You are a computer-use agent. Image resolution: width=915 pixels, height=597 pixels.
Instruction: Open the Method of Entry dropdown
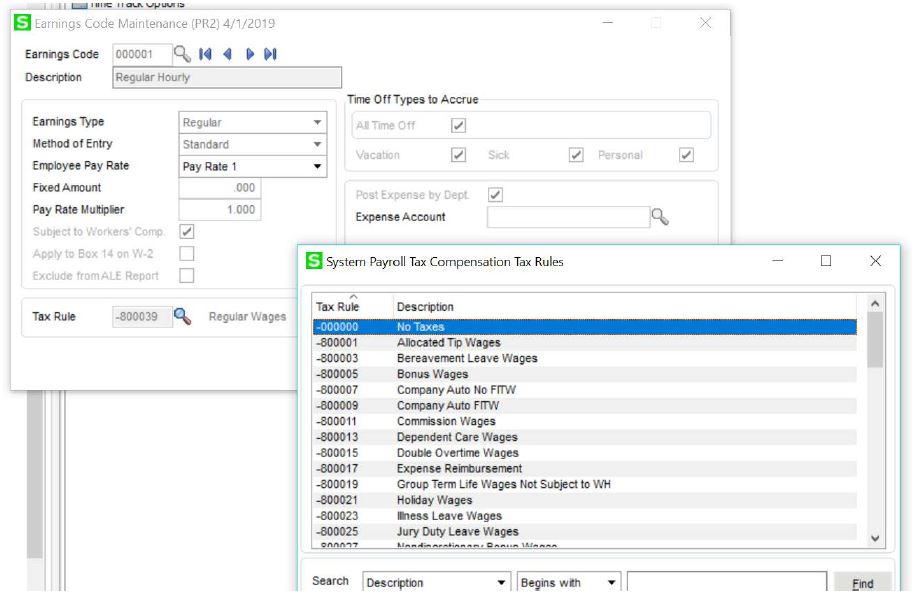253,144
